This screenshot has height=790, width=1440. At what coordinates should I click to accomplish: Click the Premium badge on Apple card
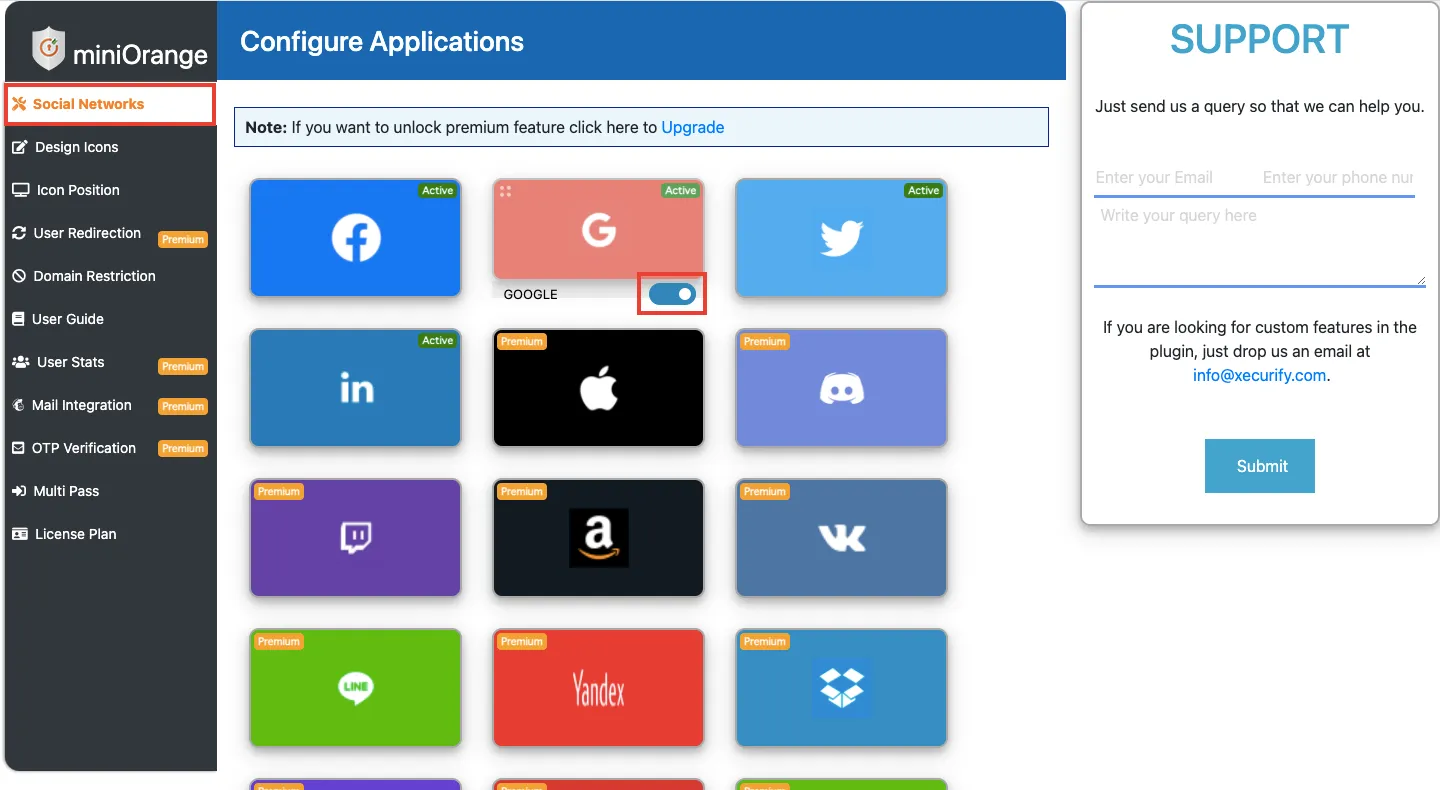(x=521, y=341)
